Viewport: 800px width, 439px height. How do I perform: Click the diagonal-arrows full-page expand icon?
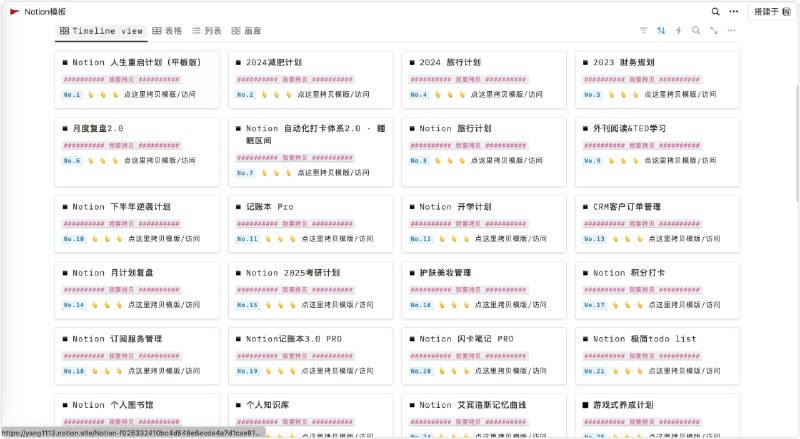(714, 31)
